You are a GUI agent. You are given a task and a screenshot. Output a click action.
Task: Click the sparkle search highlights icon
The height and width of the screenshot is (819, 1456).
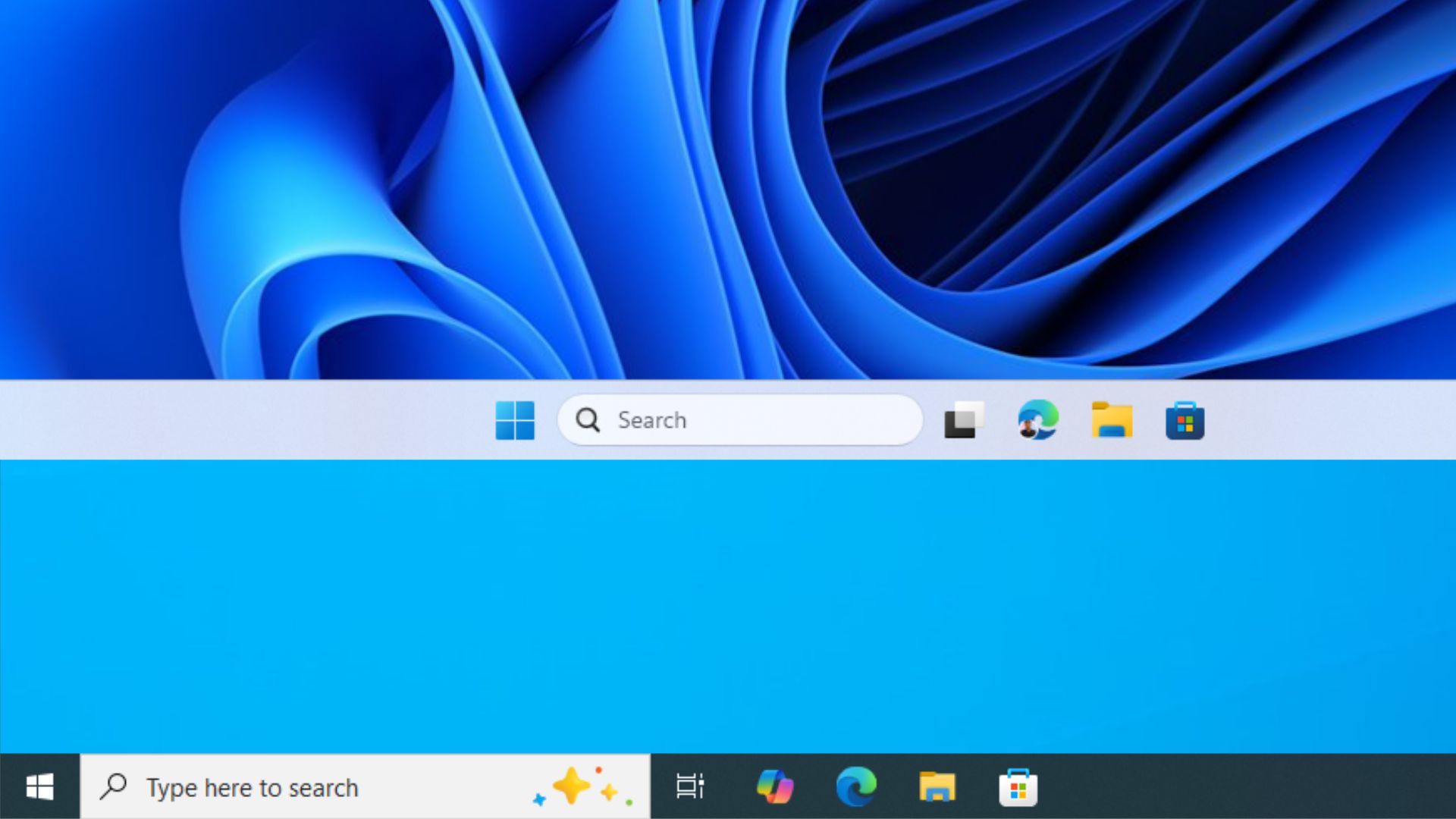(582, 786)
